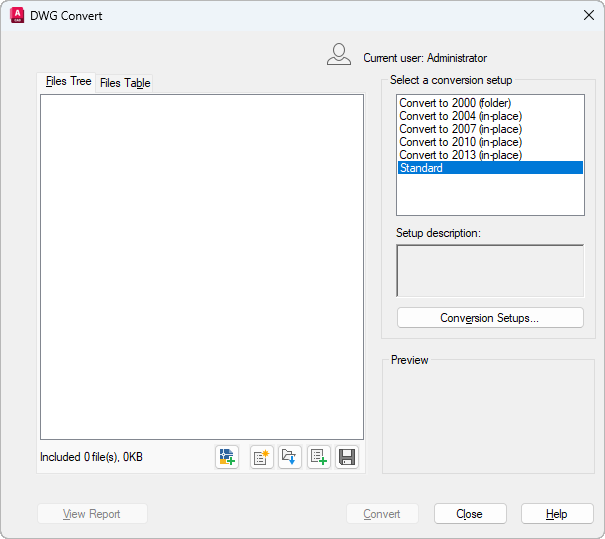This screenshot has width=605, height=539.
Task: Click inside the Setup description box
Action: click(x=490, y=270)
